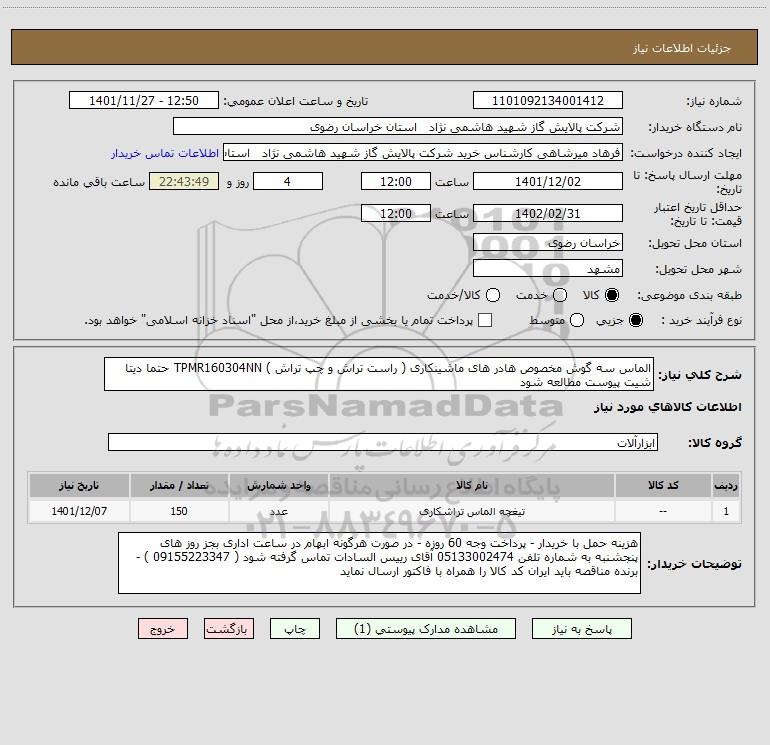The height and width of the screenshot is (745, 770).
Task: Click the unit cell عدد
Action: (278, 511)
